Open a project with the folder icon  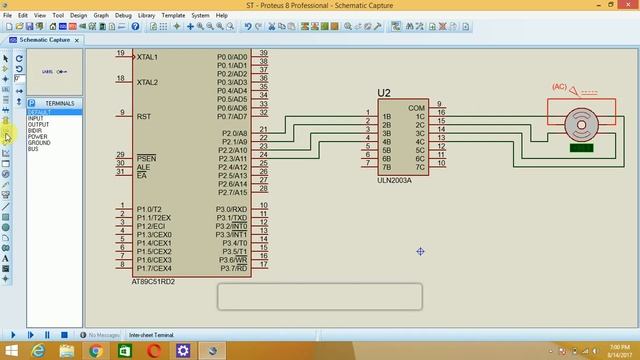click(19, 27)
